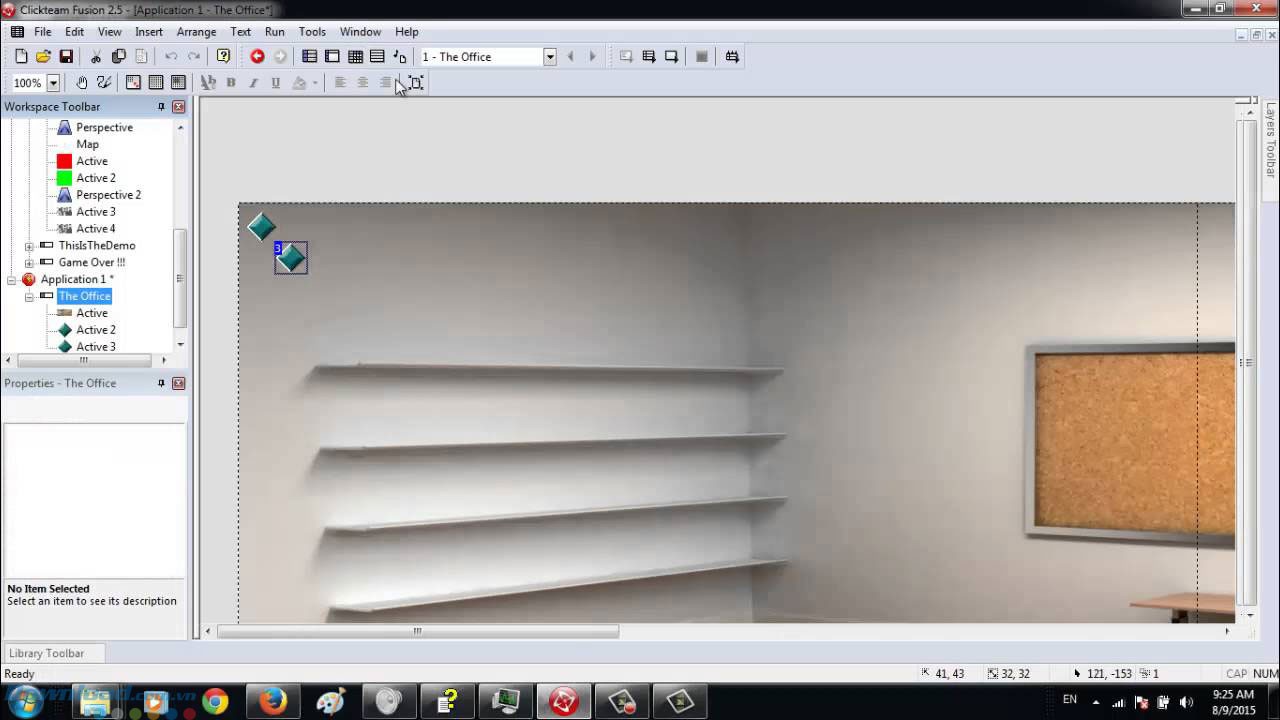
Task: Unpin the Workspace Toolbar
Action: coord(160,107)
